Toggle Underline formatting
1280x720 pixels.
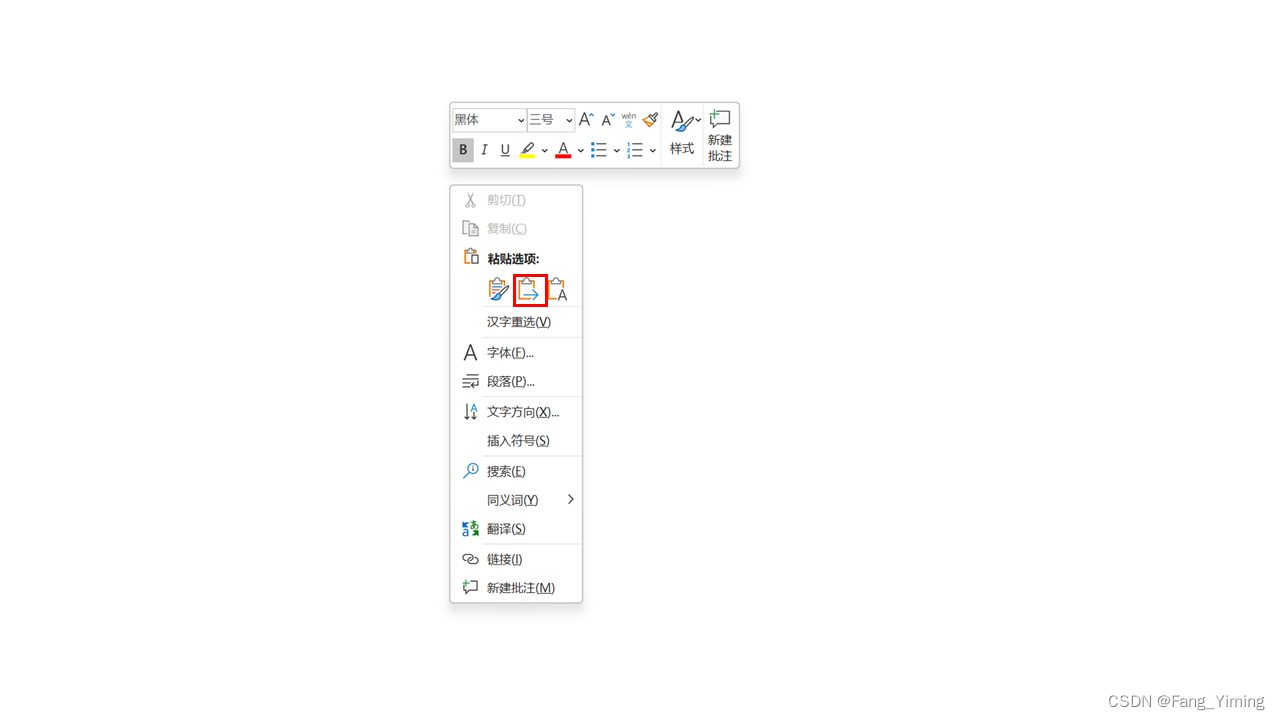[x=505, y=150]
